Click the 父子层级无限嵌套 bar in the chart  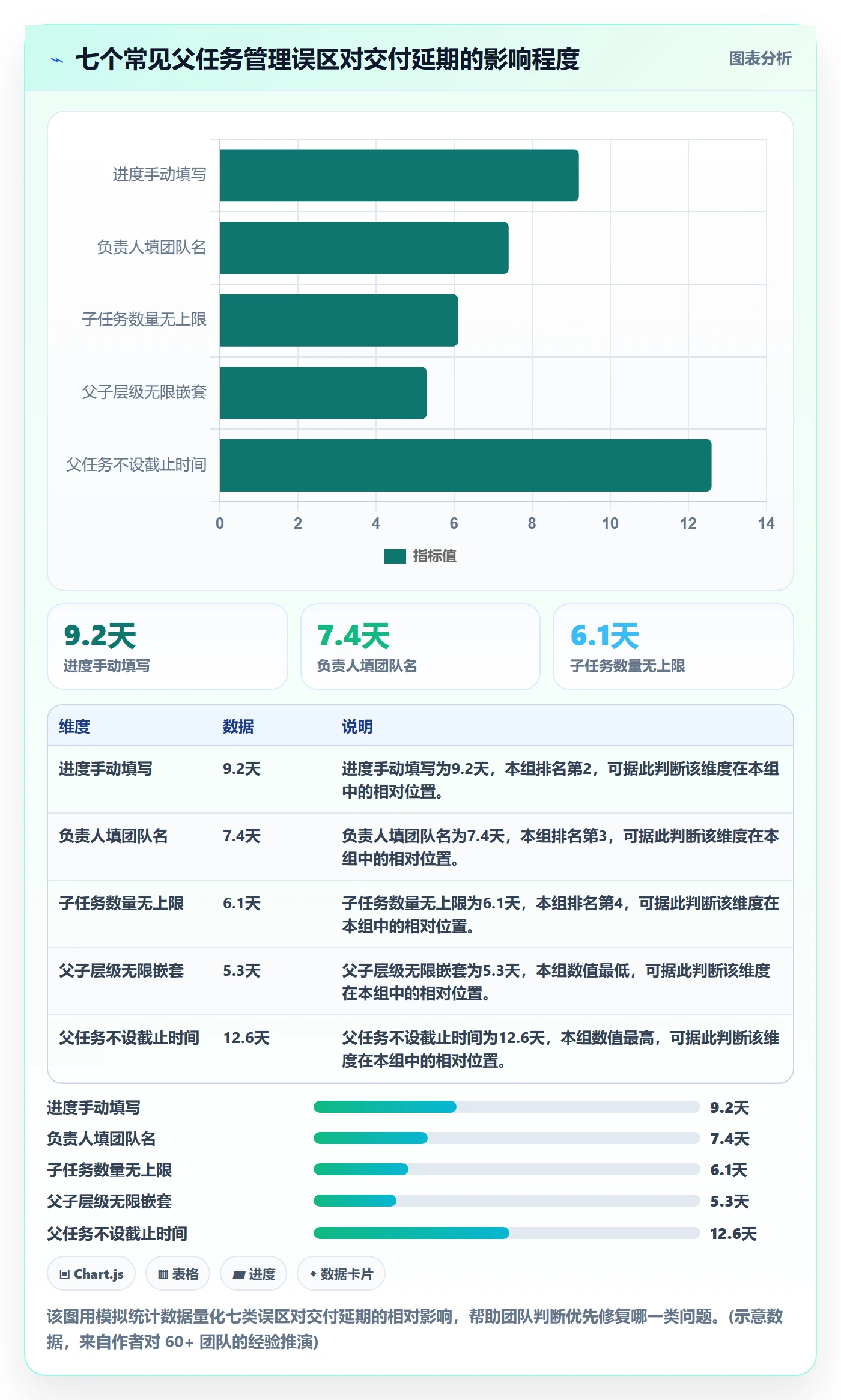323,393
